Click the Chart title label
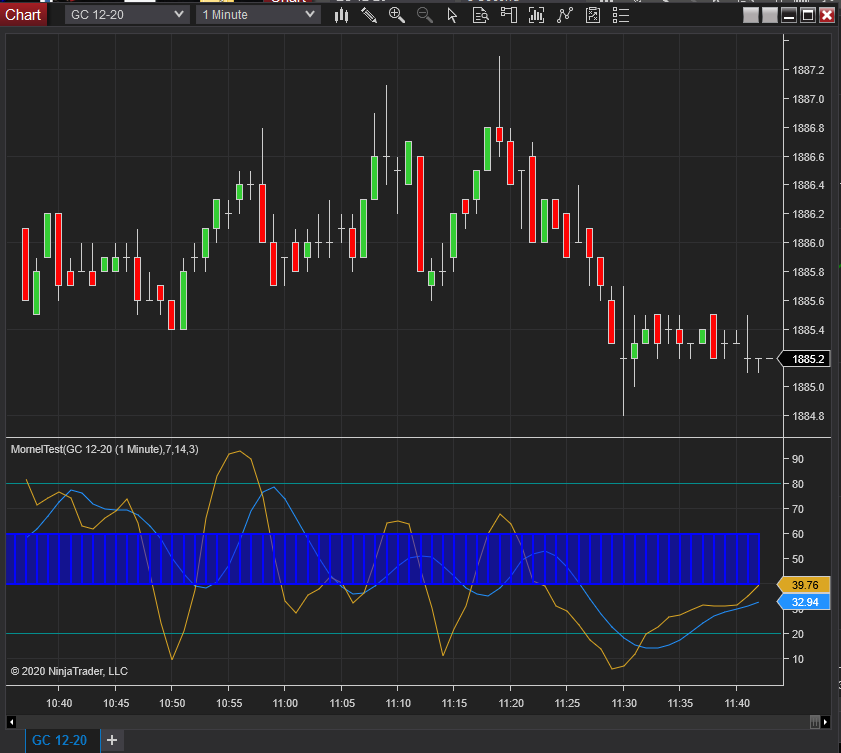841x753 pixels. [x=23, y=14]
